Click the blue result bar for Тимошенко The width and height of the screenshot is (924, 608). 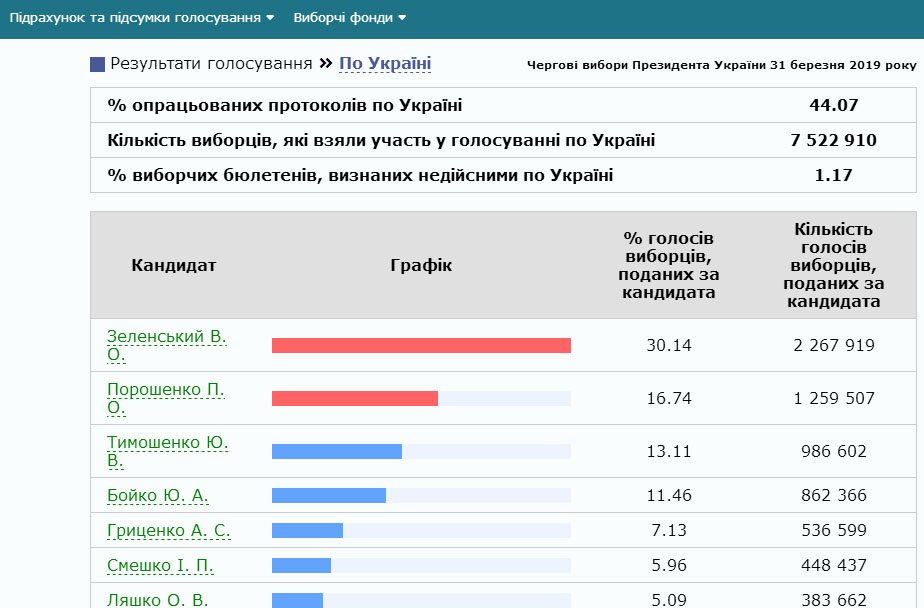(x=336, y=451)
